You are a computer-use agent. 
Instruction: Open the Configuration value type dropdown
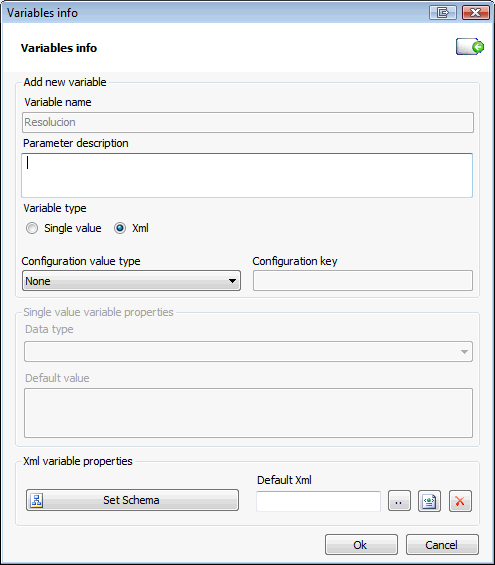click(x=131, y=281)
